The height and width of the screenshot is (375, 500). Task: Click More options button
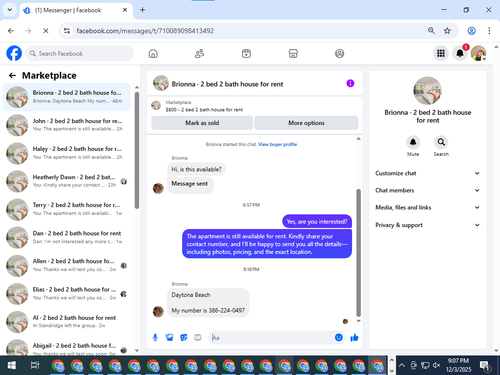point(306,123)
